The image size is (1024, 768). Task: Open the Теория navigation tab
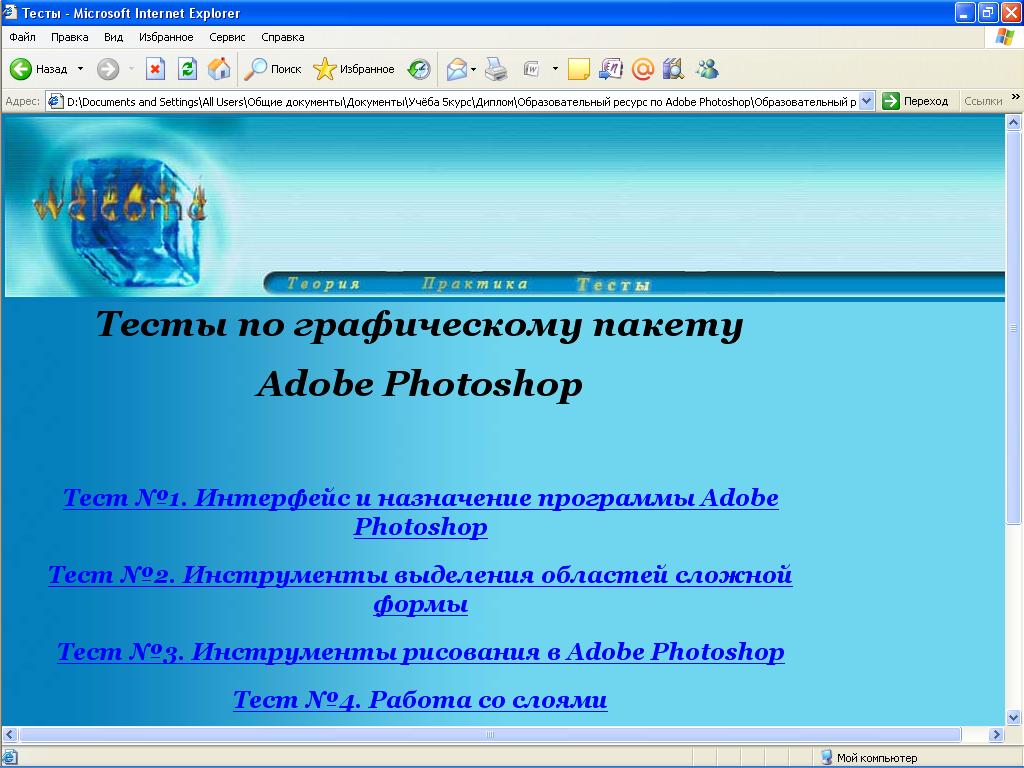pos(323,283)
